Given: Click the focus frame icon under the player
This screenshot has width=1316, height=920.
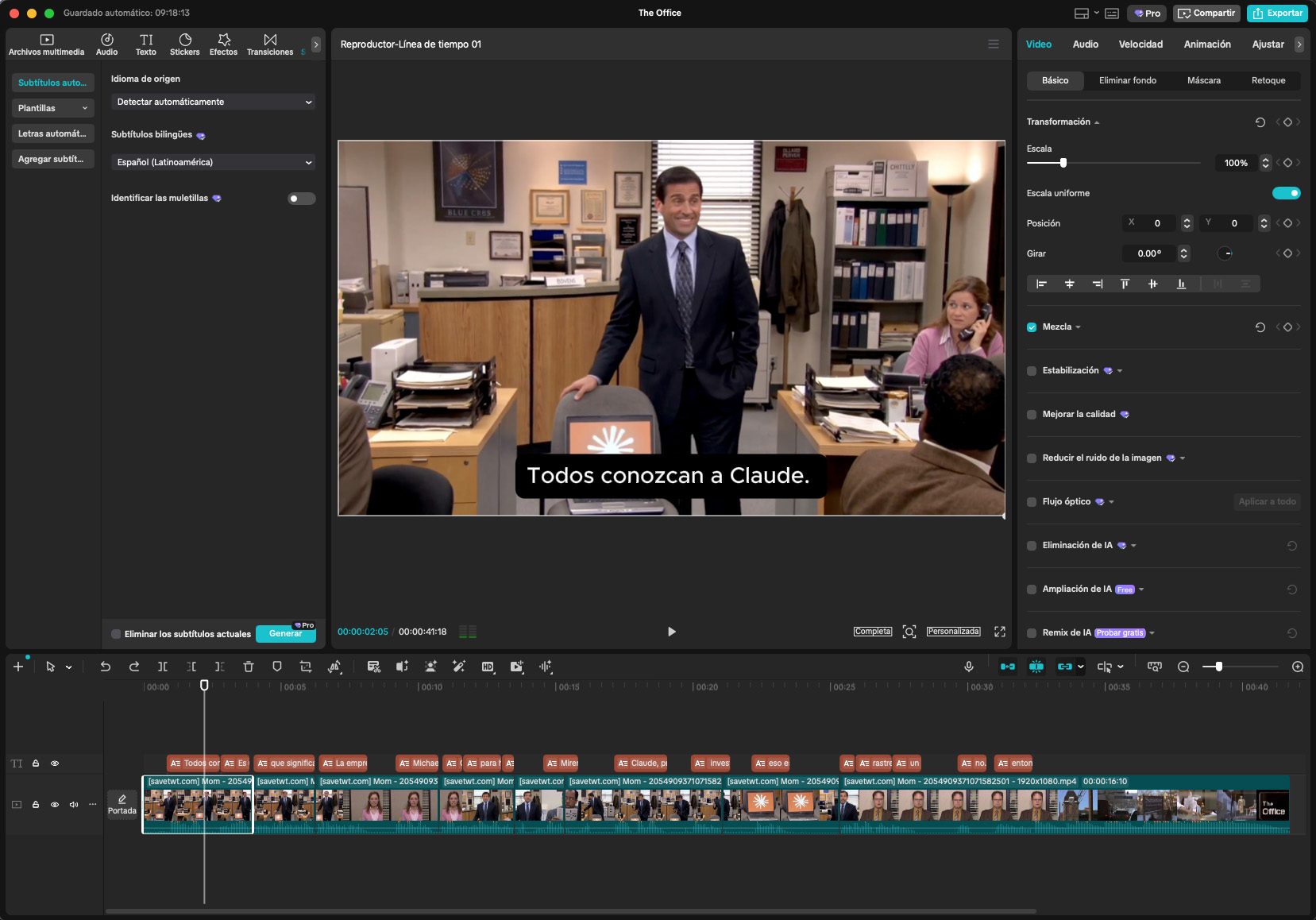Looking at the screenshot, I should [909, 632].
